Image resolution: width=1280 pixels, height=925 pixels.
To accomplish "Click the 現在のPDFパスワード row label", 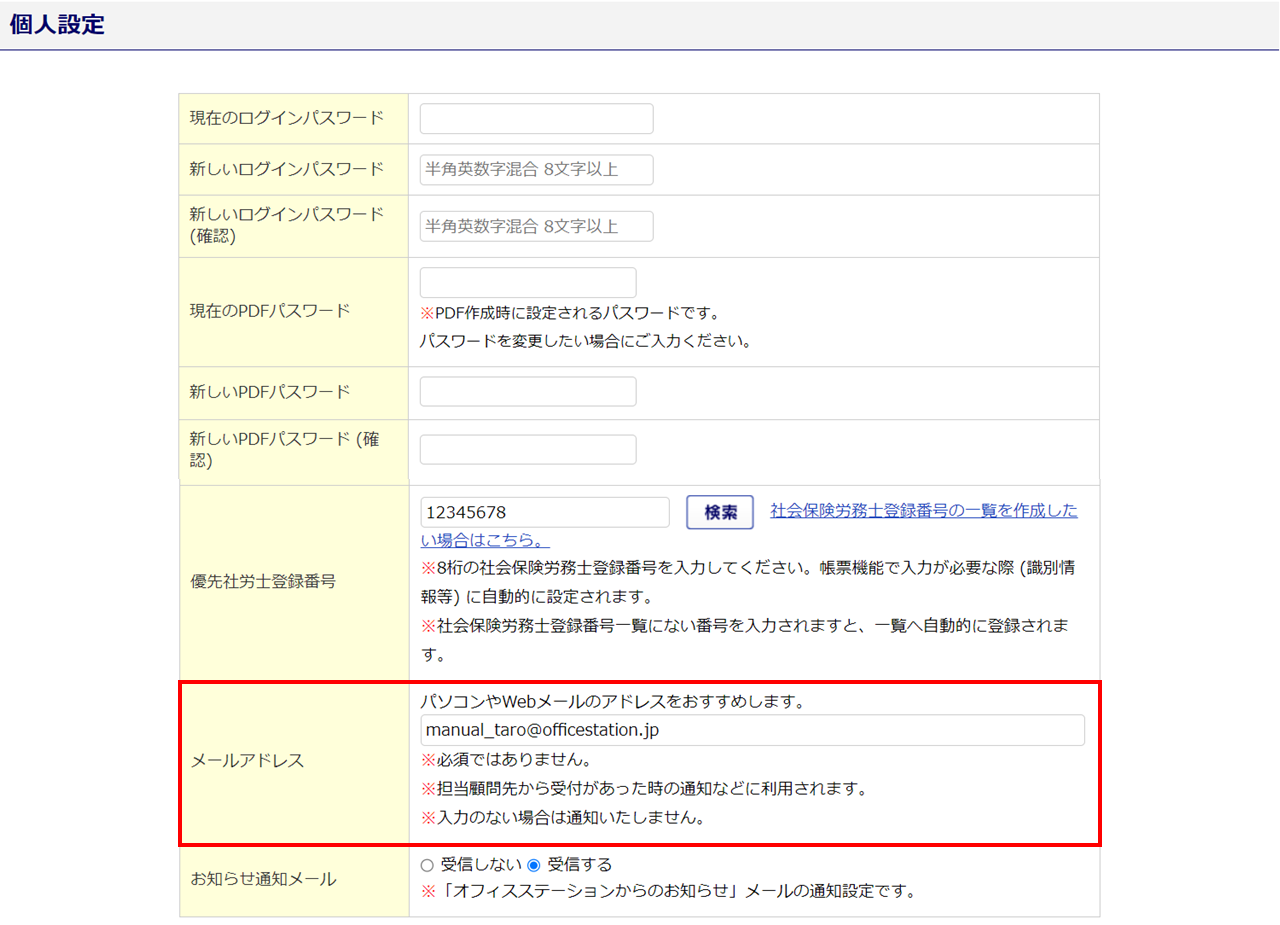I will (x=270, y=311).
